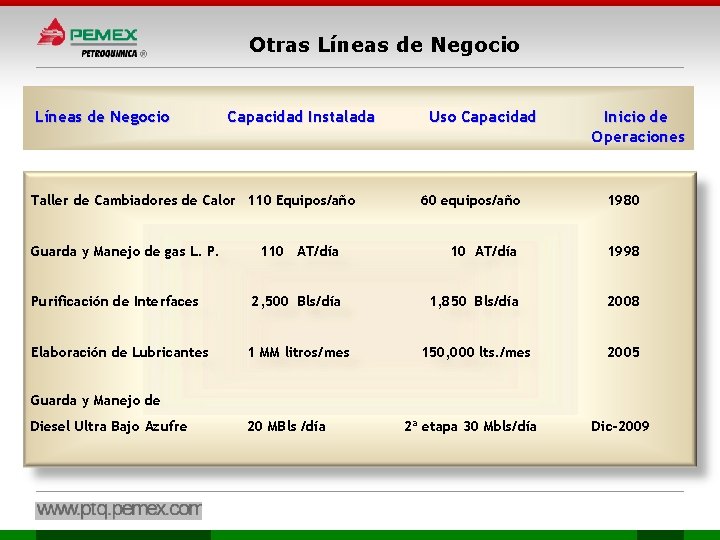Viewport: 720px width, 540px height.
Task: Click the PEMEX Petroquímica logo
Action: tap(92, 39)
